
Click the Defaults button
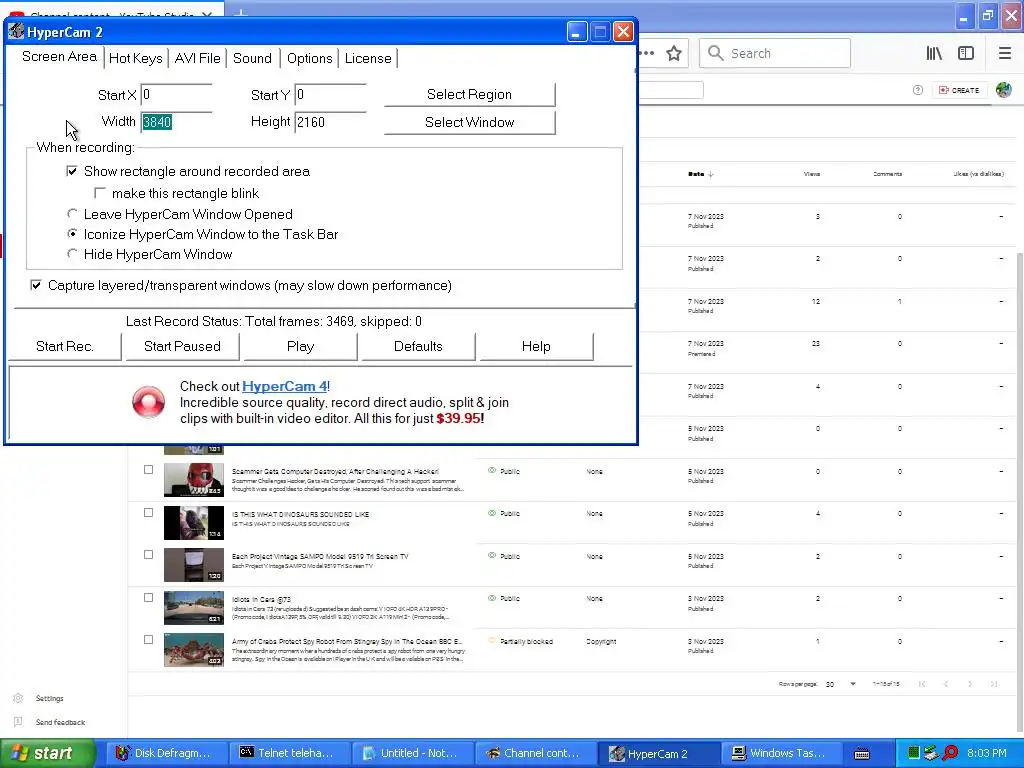[x=418, y=346]
